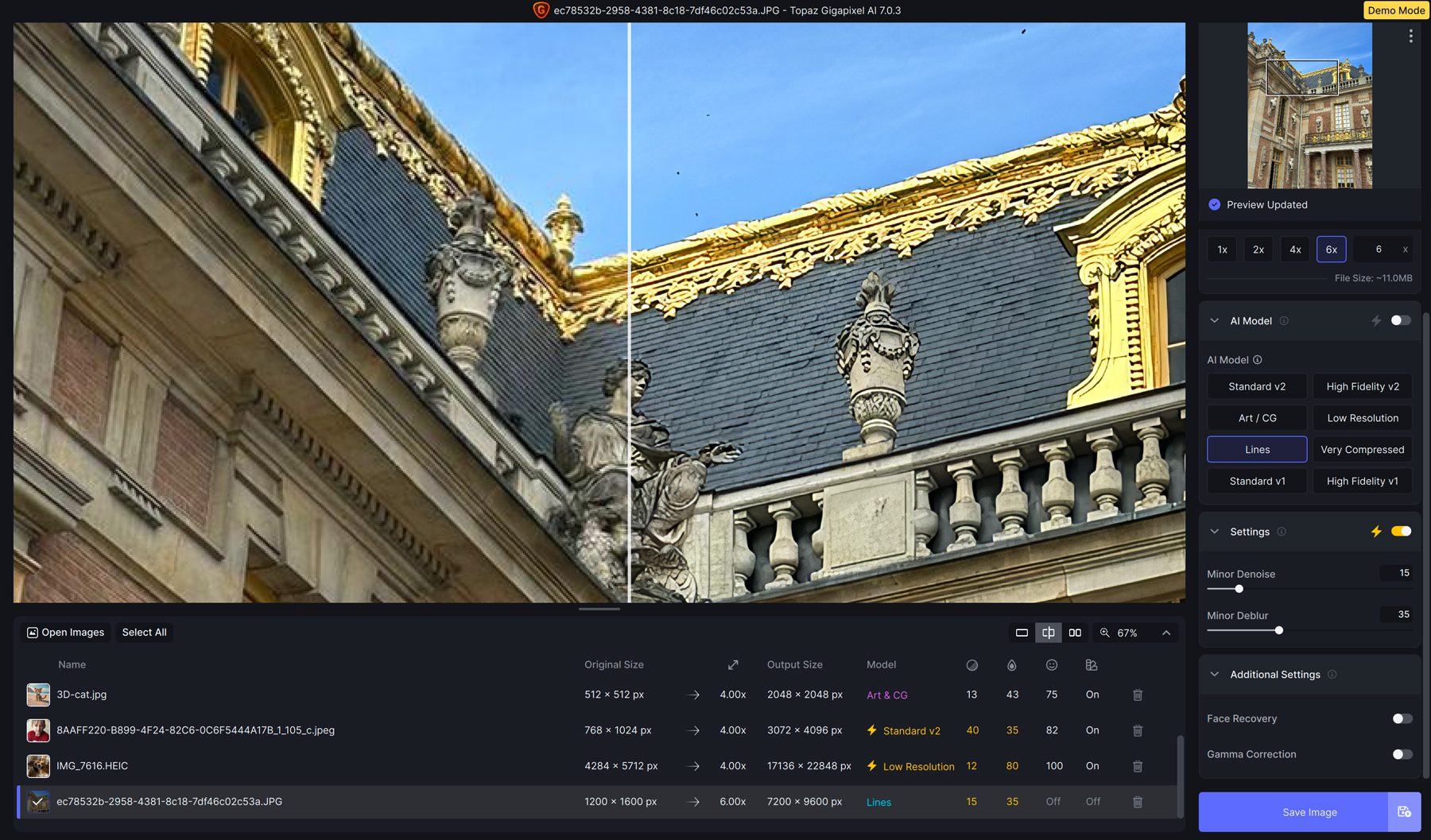Click the Minor Deblur slider handle

(x=1278, y=630)
